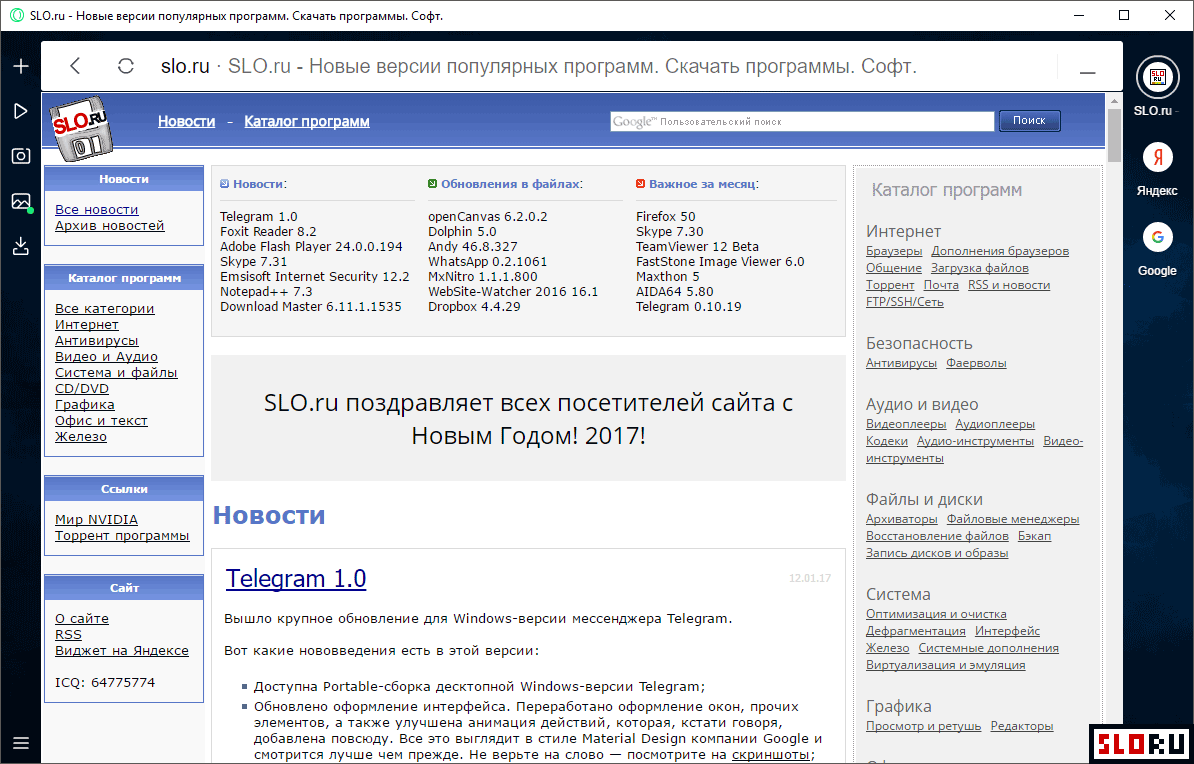
Task: Open the downloads panel in the left sidebar
Action: click(x=21, y=246)
